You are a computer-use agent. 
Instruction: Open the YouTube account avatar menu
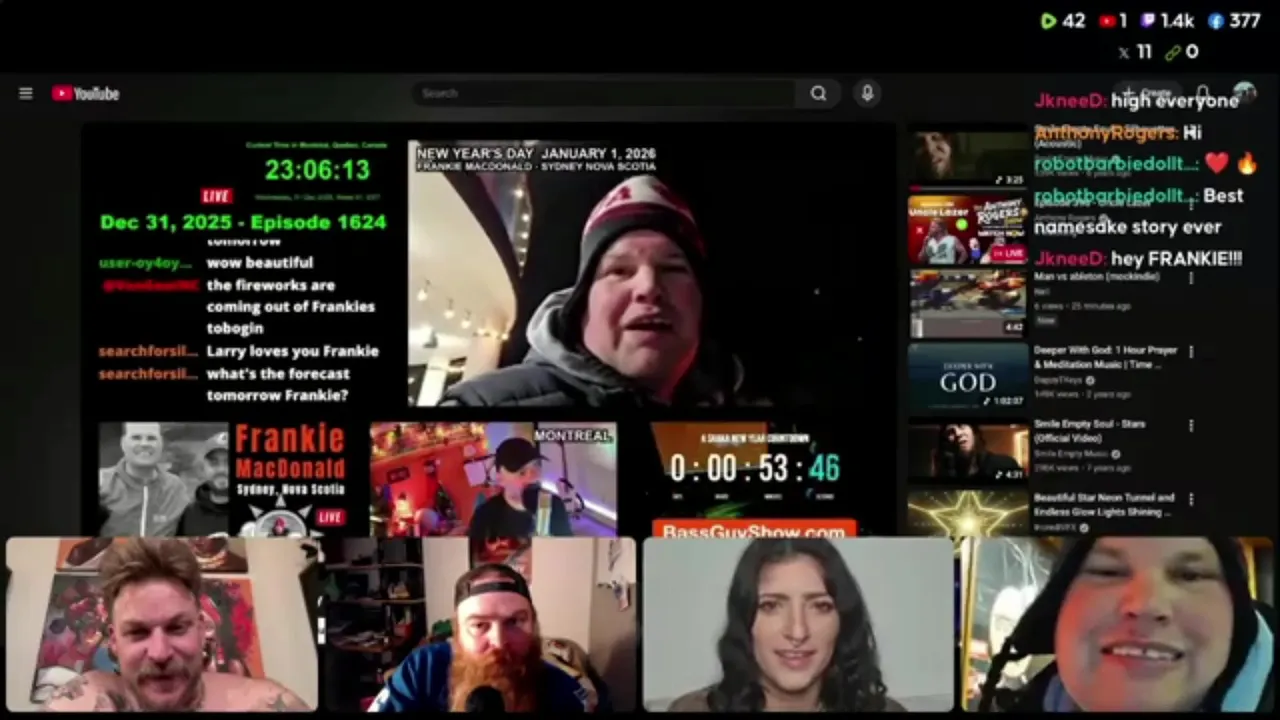(1244, 93)
